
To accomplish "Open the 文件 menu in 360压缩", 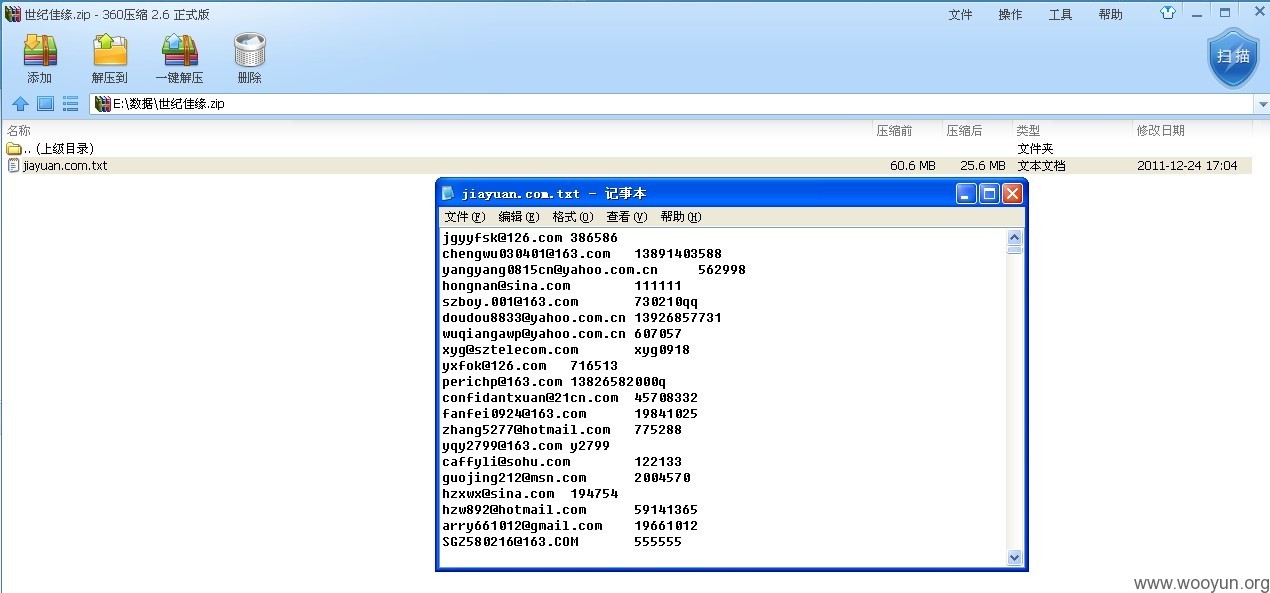I will 960,14.
